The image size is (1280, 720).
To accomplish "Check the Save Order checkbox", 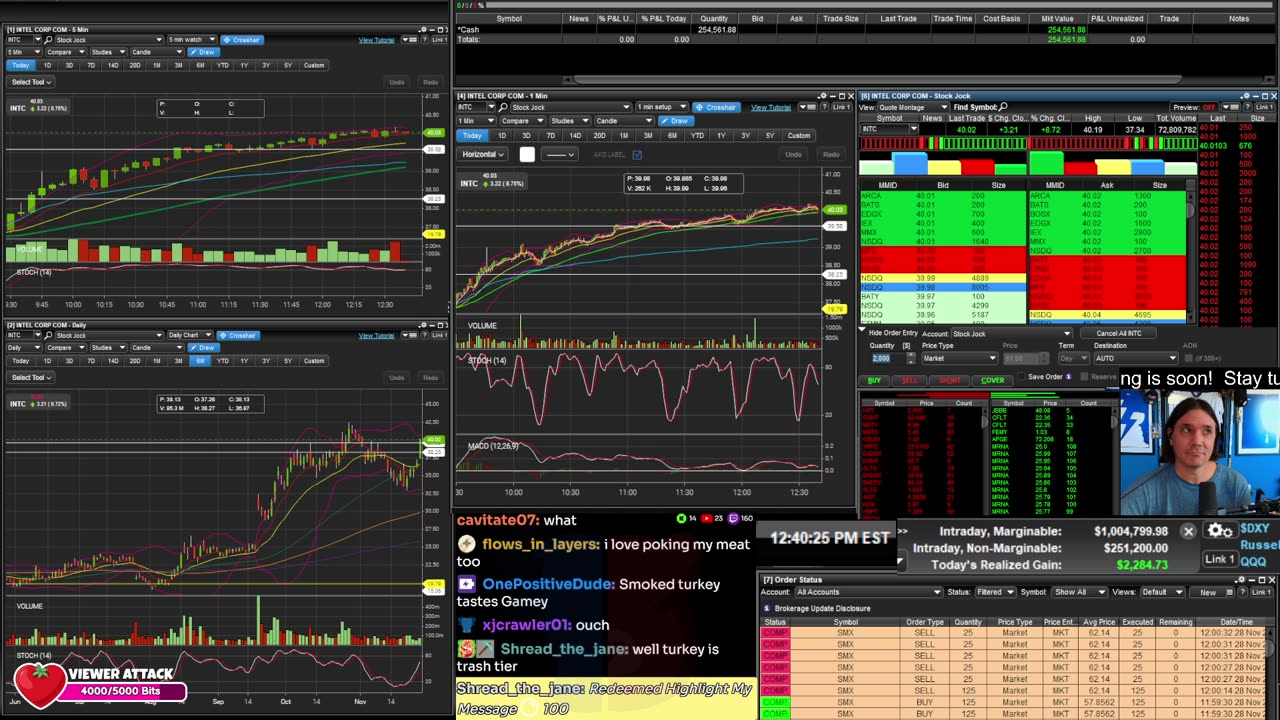I will [x=1021, y=377].
